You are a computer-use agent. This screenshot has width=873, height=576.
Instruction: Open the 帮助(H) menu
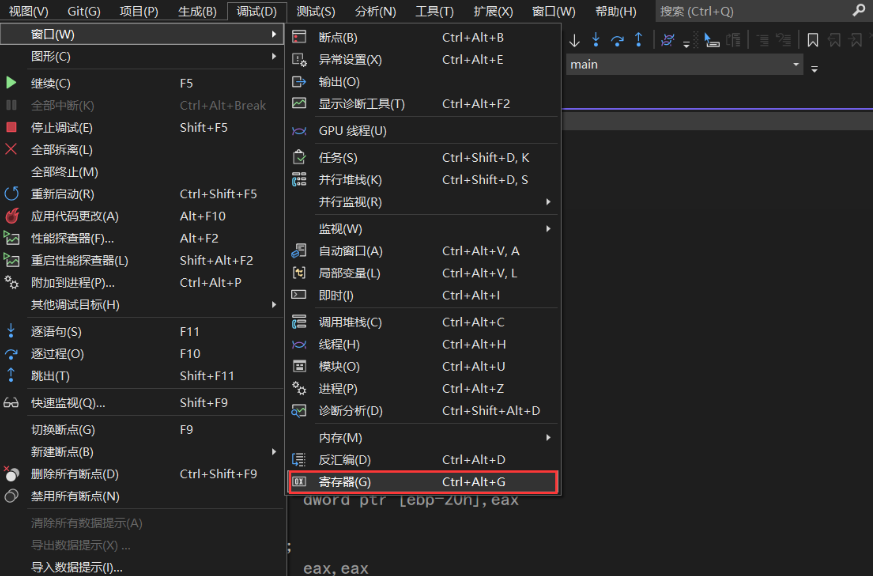[x=616, y=11]
